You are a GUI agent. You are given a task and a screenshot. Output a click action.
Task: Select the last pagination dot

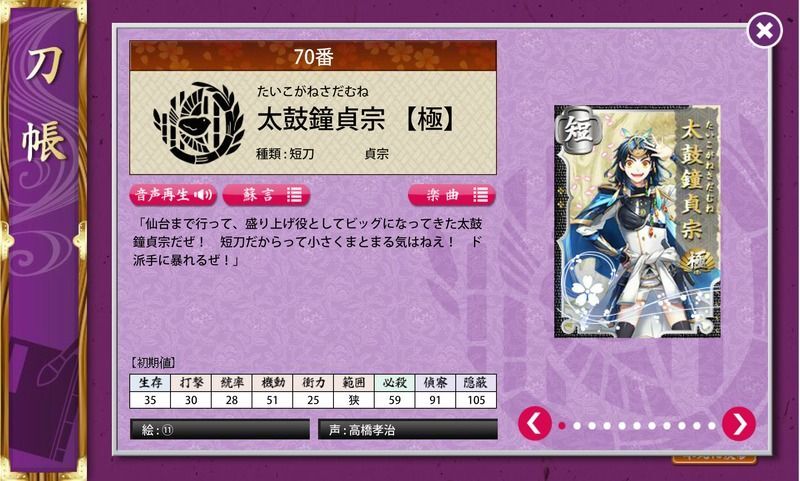[712, 426]
